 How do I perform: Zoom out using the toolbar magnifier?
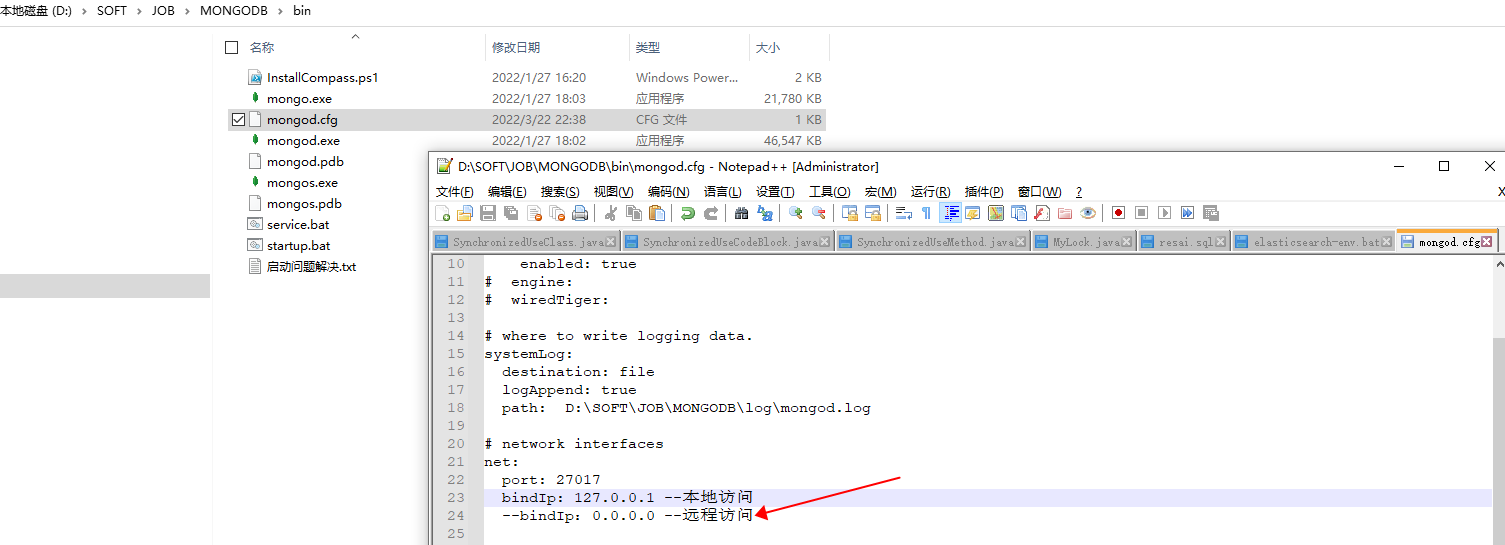(819, 213)
